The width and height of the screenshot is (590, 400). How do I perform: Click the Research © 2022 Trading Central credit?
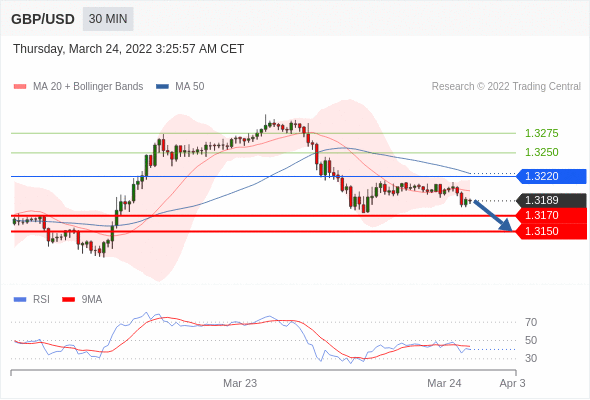506,87
